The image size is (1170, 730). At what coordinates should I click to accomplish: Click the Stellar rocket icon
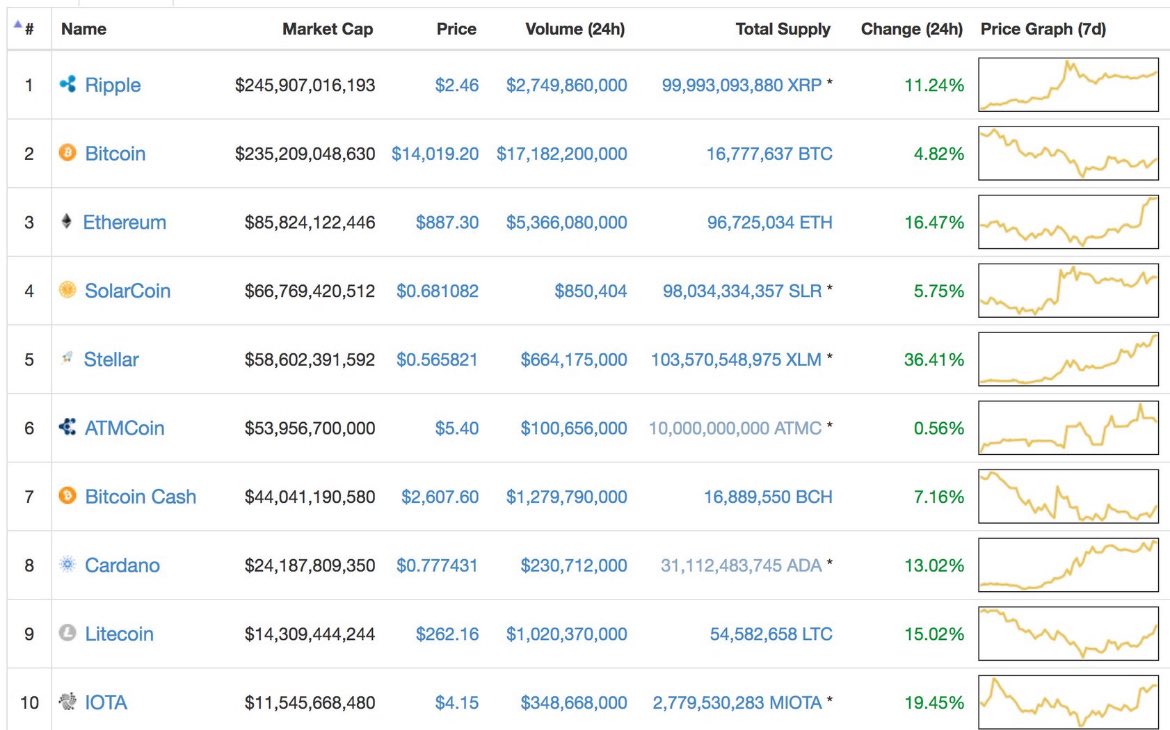67,359
